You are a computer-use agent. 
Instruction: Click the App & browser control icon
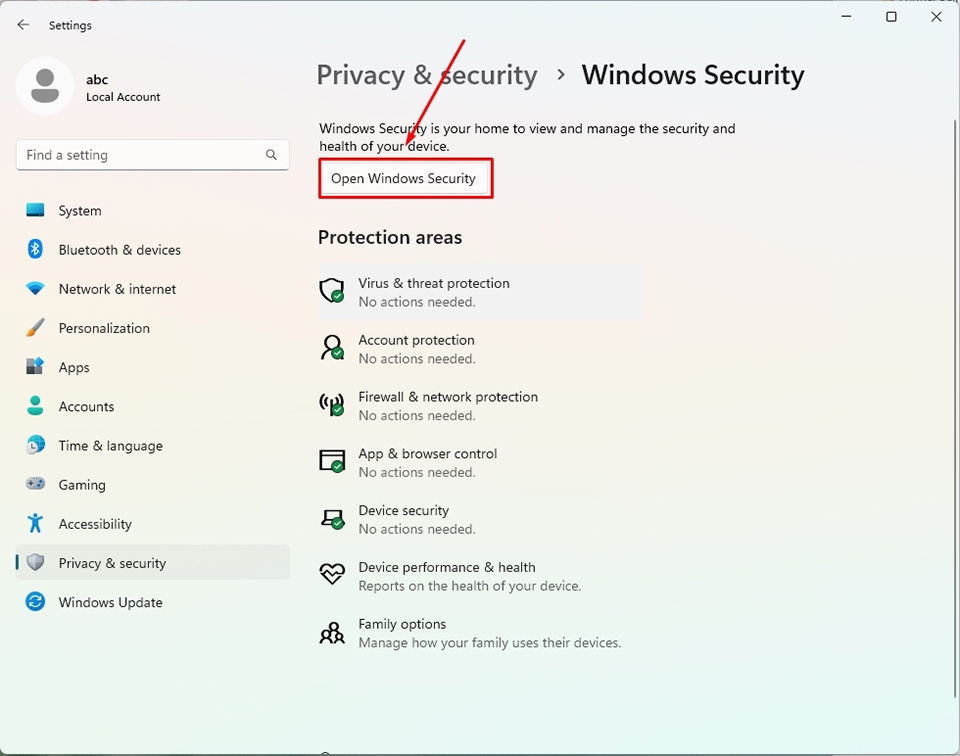(332, 461)
